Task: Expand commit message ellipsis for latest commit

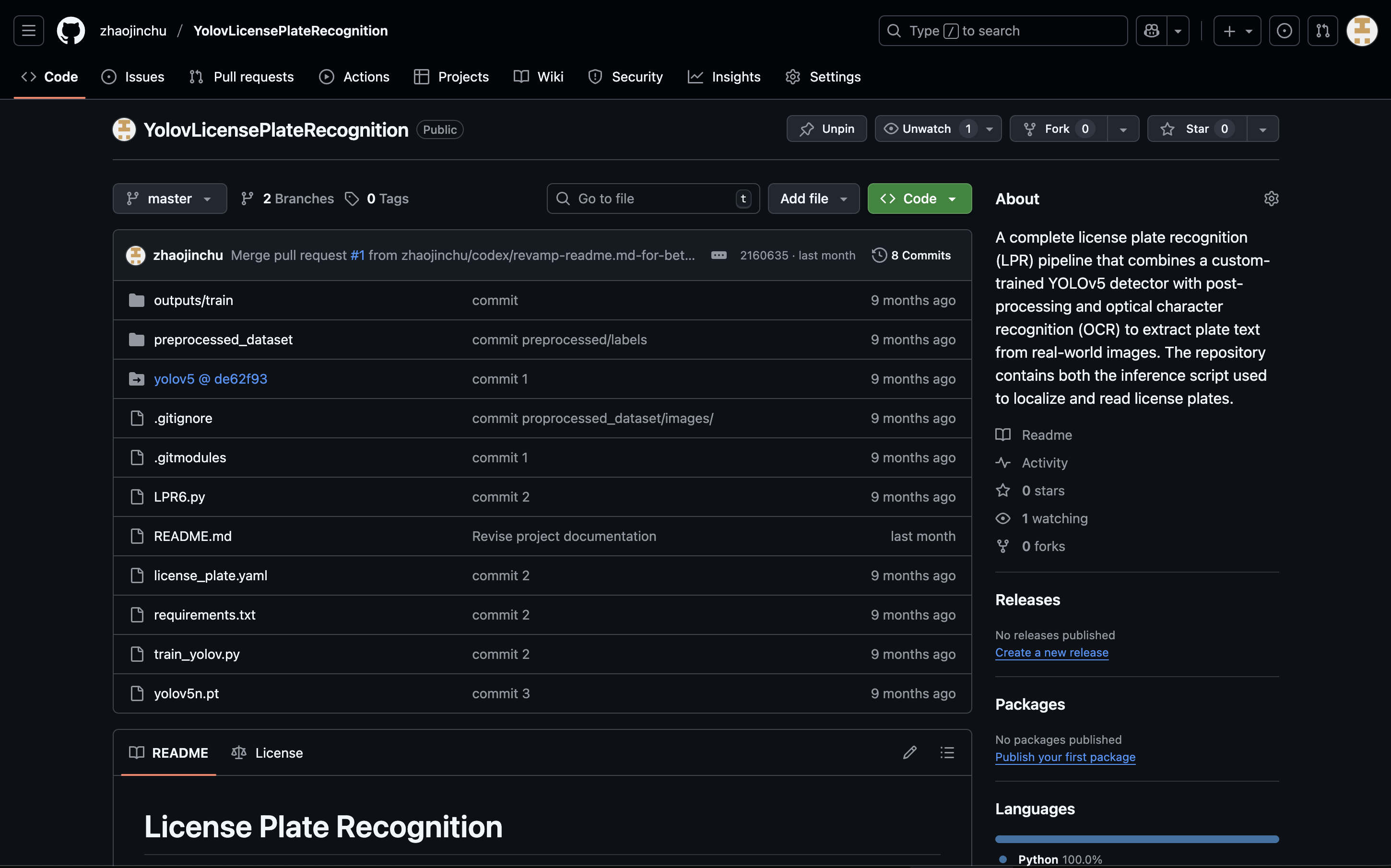Action: pyautogui.click(x=719, y=256)
